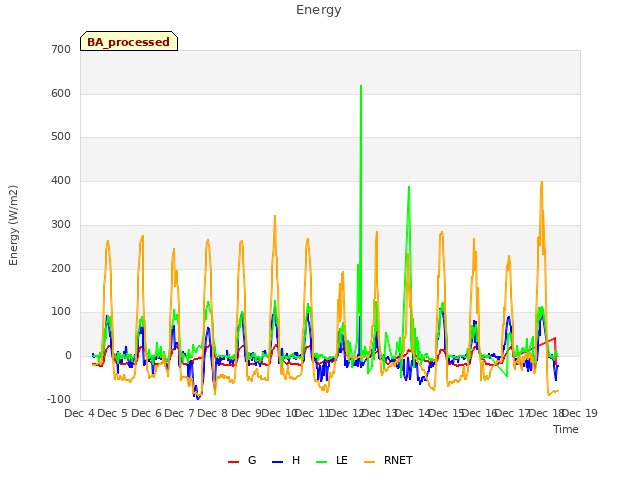Screen dimensions: 640x480
Task: Click the red G legend color marker
Action: coord(233,462)
